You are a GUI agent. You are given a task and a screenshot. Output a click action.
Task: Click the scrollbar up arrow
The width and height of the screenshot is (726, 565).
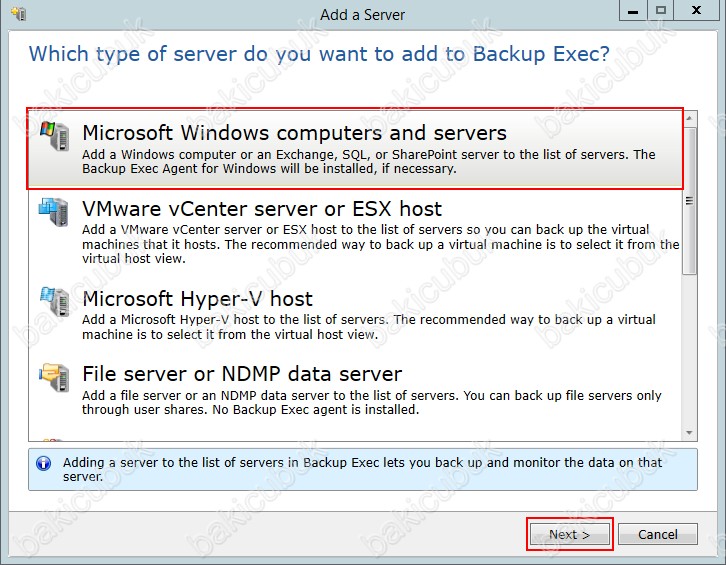(x=689, y=117)
